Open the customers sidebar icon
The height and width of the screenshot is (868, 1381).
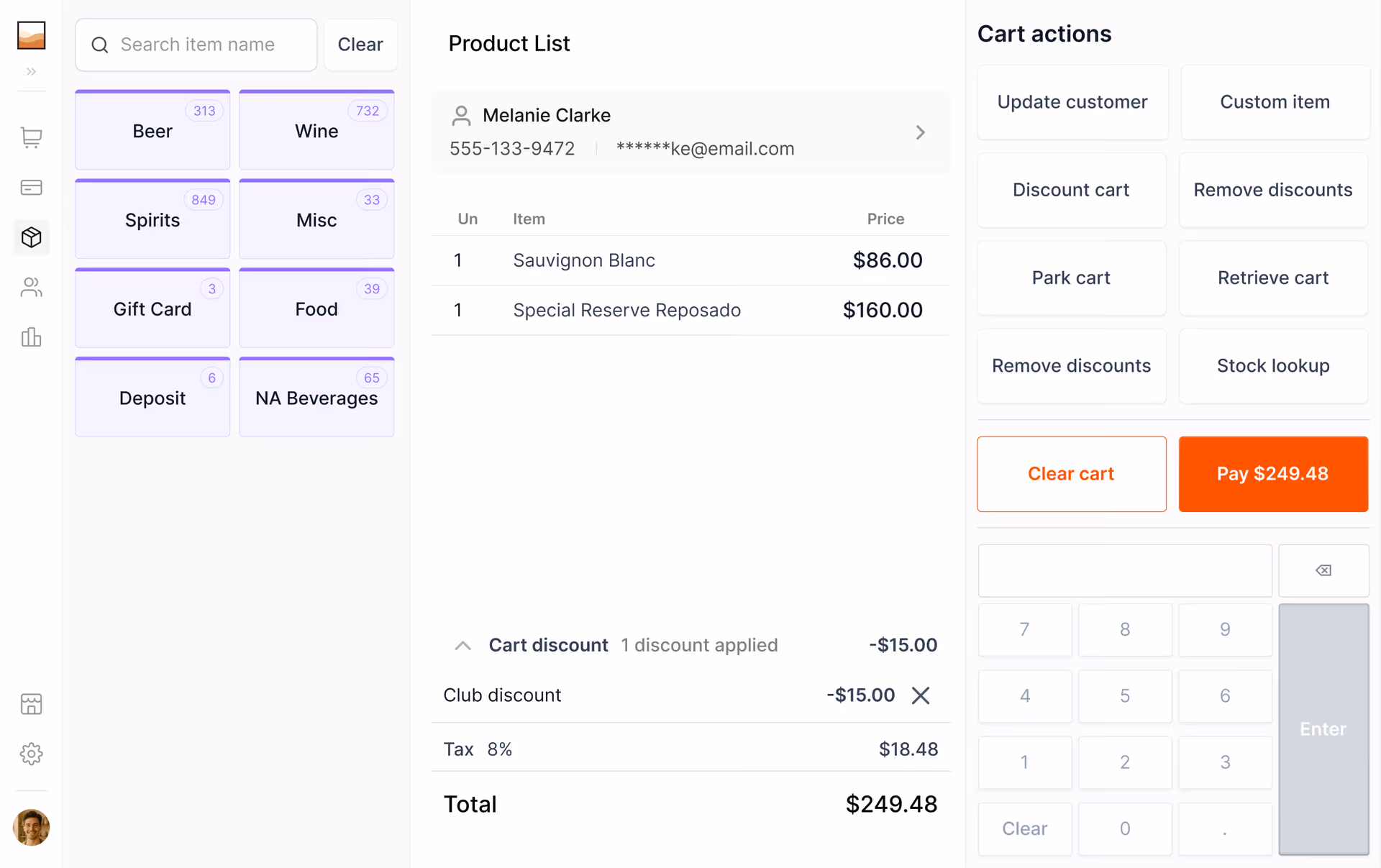point(31,288)
